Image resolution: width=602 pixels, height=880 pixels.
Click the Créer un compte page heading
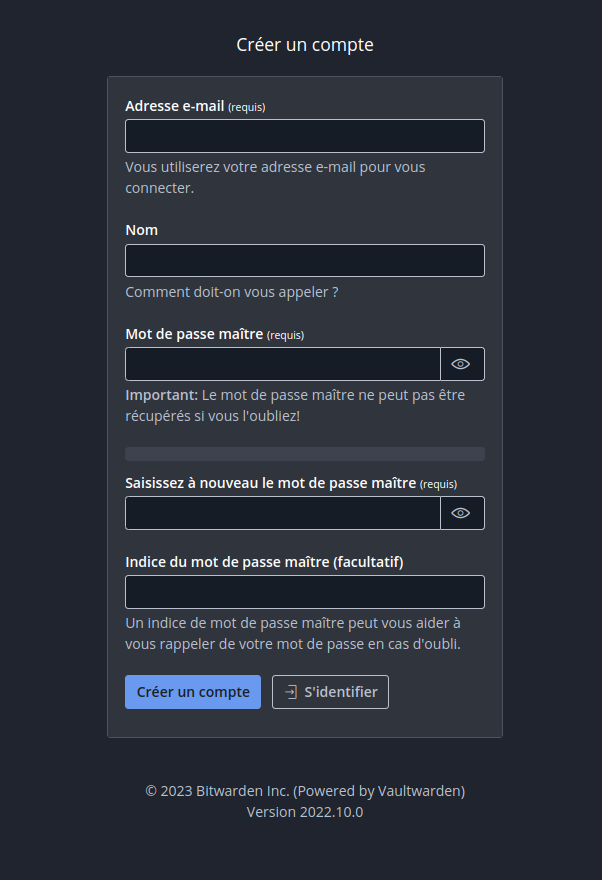pos(305,45)
